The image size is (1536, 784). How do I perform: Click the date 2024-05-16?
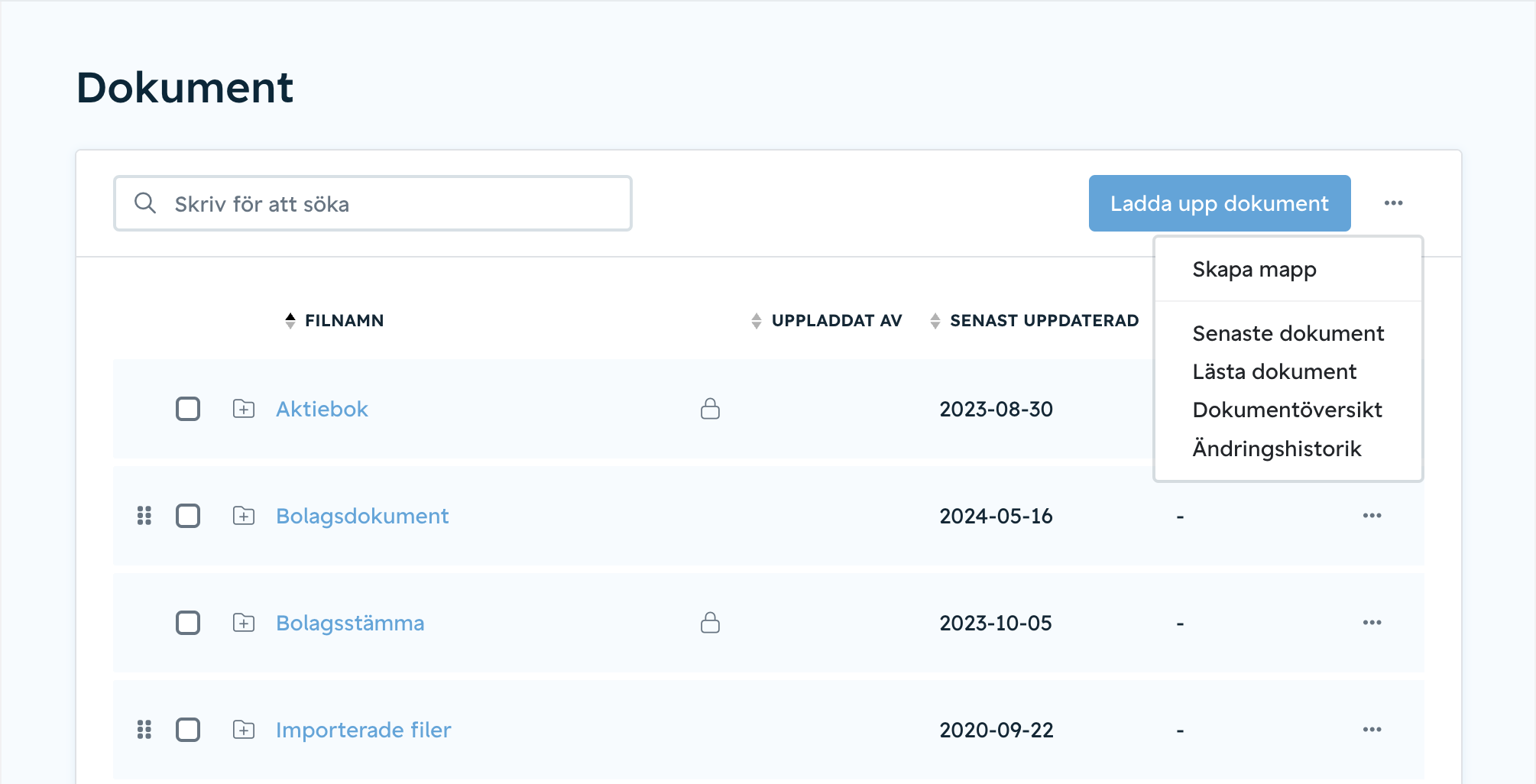[996, 516]
